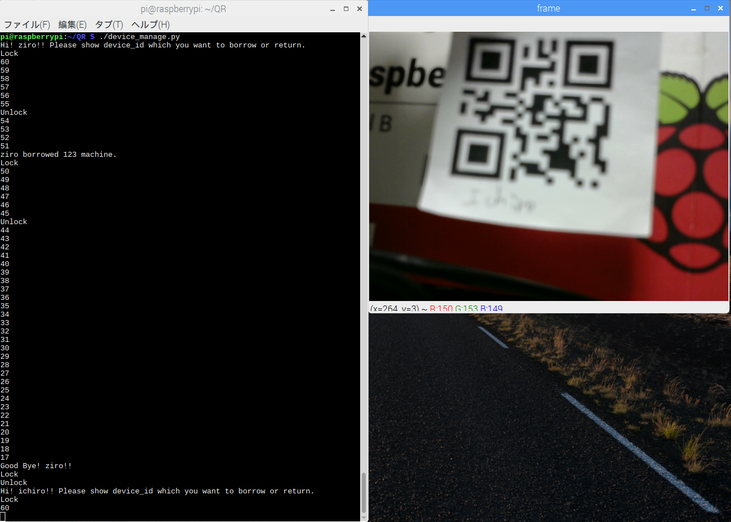
Task: Open the 編集(E) menu
Action: tap(71, 24)
